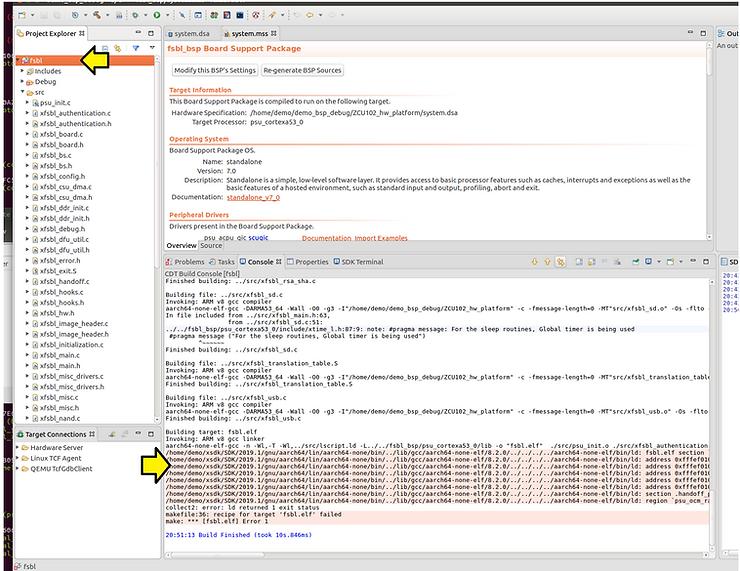Minimize the Target Connections panel
Viewport: 740px width, 571px height.
pos(138,433)
